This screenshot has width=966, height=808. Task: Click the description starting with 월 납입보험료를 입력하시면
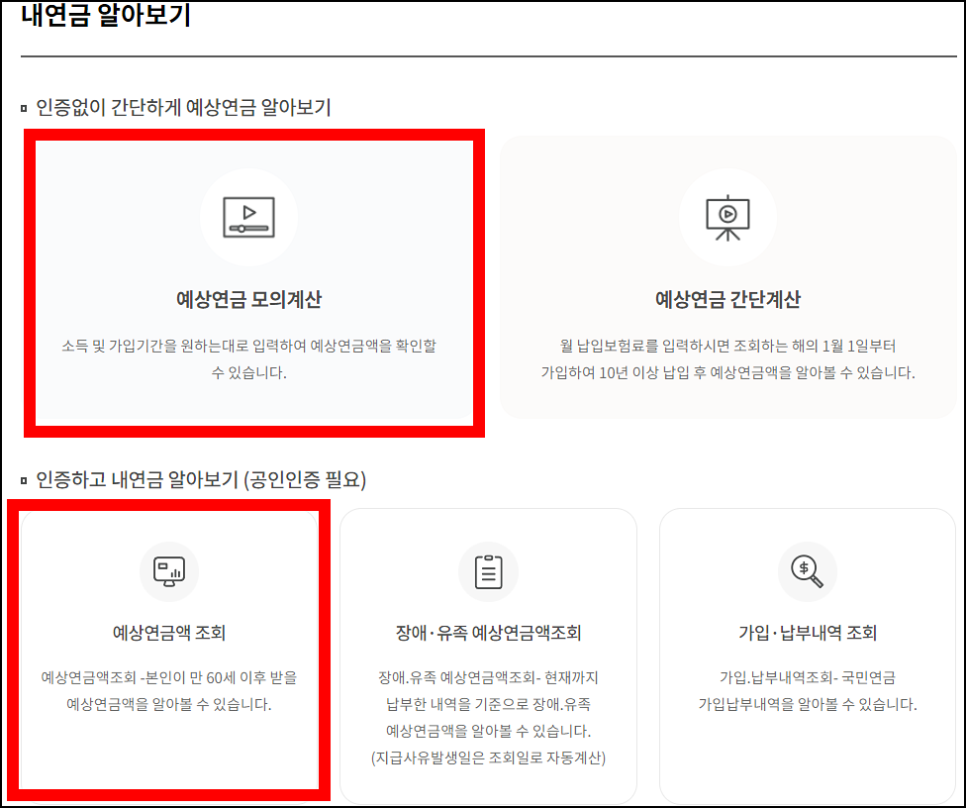pos(728,359)
